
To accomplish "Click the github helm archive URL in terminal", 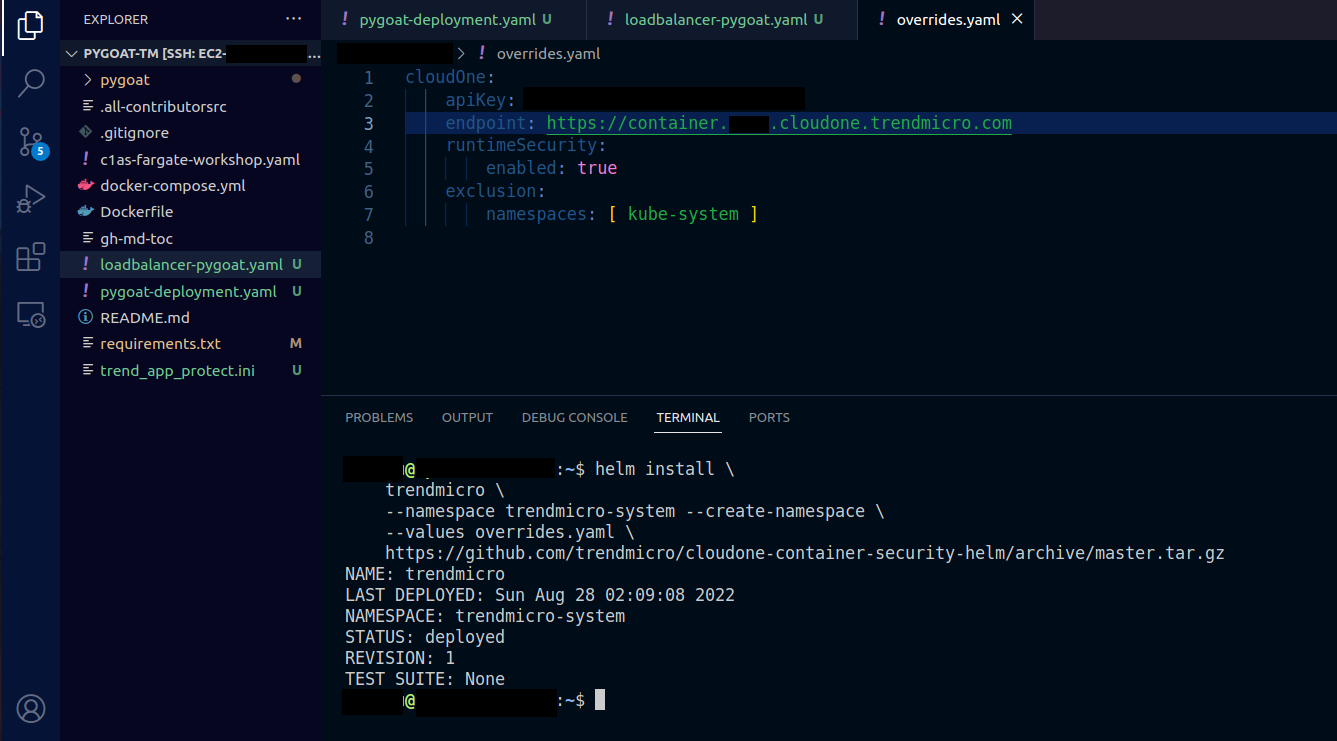I will point(805,553).
